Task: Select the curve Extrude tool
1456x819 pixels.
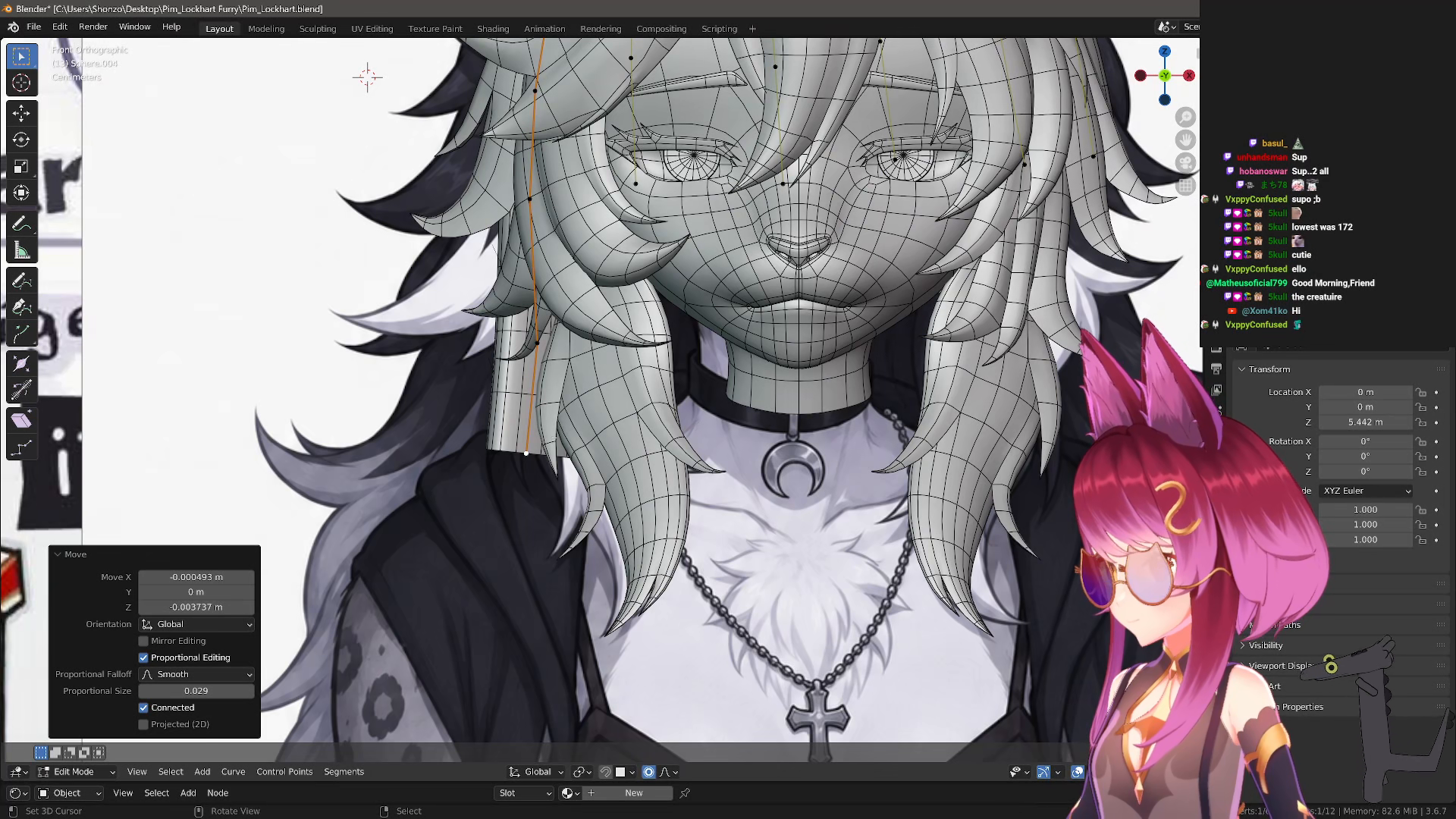Action: 21,334
